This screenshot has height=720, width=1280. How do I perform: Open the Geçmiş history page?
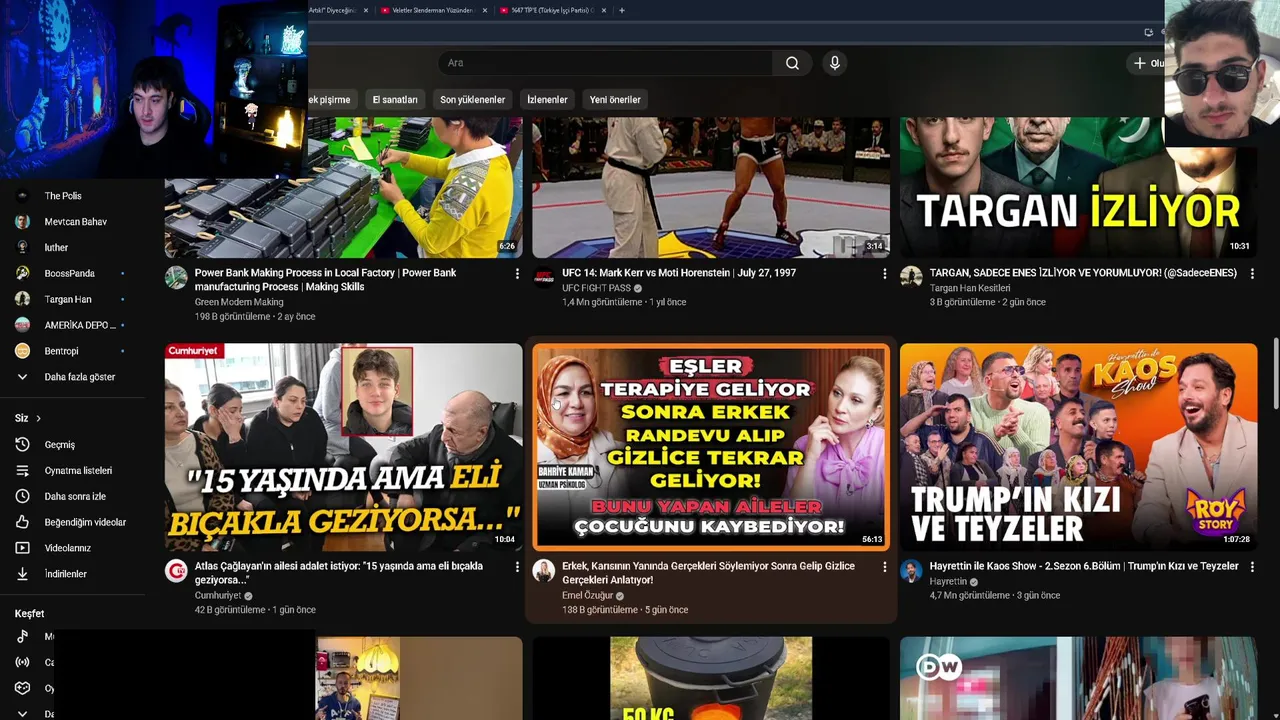tap(60, 445)
